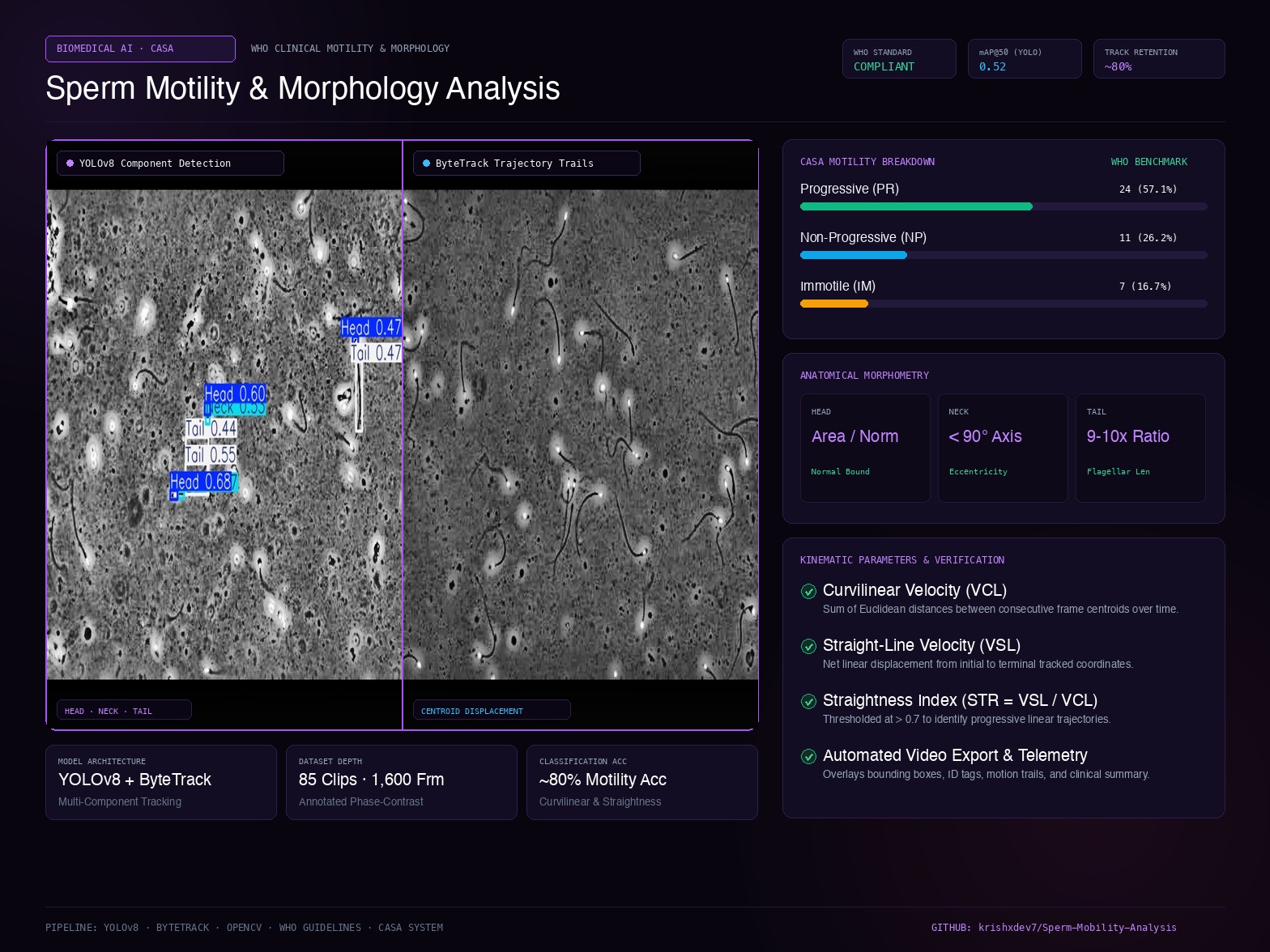1270x952 pixels.
Task: Click the purple dot in YOLOv8 Component Detection label
Action: pos(70,164)
